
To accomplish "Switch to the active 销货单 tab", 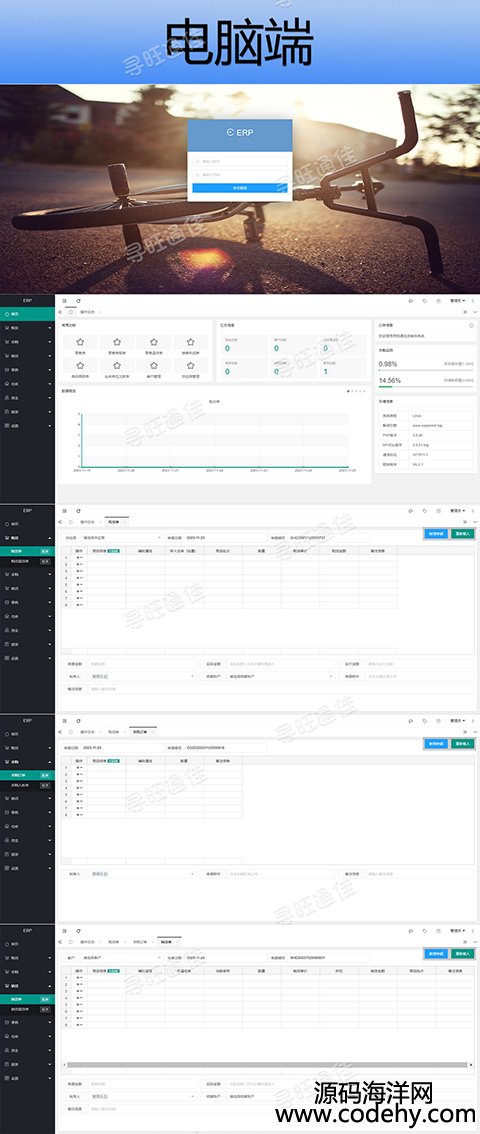I will (x=168, y=942).
